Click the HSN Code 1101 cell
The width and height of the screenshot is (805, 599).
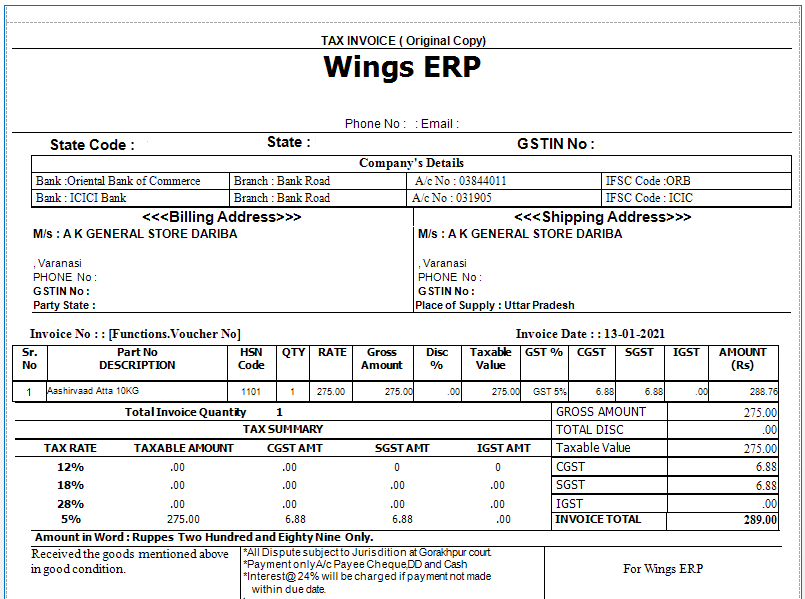pos(251,390)
